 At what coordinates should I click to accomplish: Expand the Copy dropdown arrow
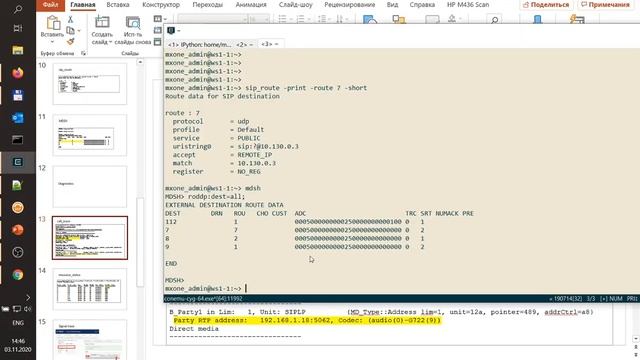pyautogui.click(x=79, y=31)
